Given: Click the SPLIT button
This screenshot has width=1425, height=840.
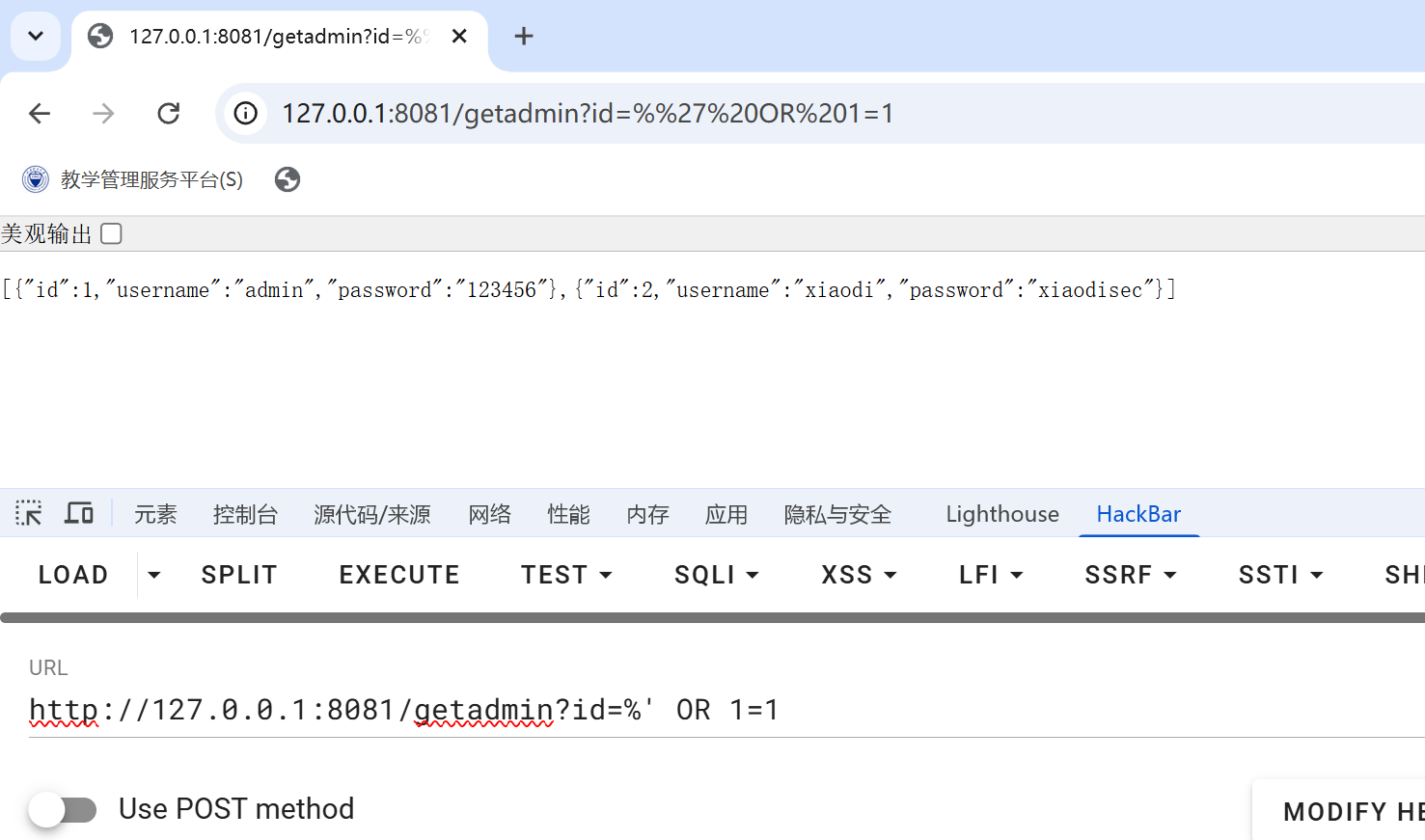Looking at the screenshot, I should pos(239,575).
